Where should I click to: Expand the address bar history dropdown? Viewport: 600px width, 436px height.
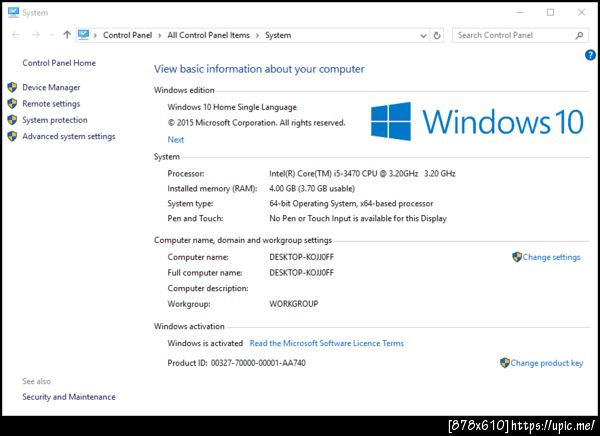[423, 36]
